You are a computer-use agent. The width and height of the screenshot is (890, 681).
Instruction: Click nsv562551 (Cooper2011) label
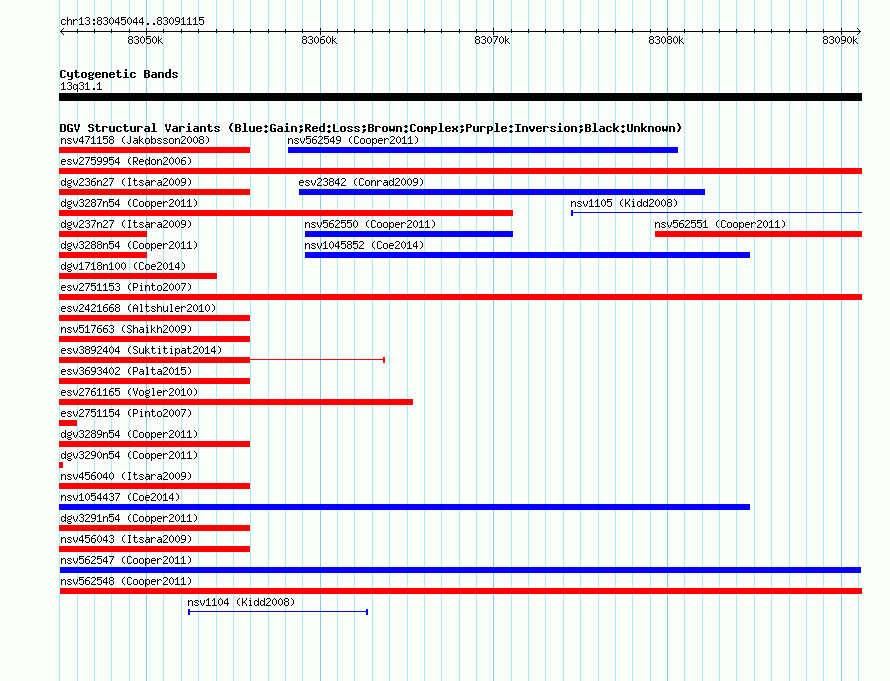[720, 224]
